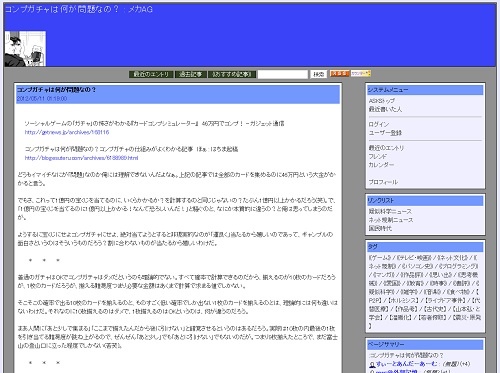This screenshot has height=373, width=500.
Task: Select 最近書いた人 in system menu
Action: pyautogui.click(x=385, y=109)
